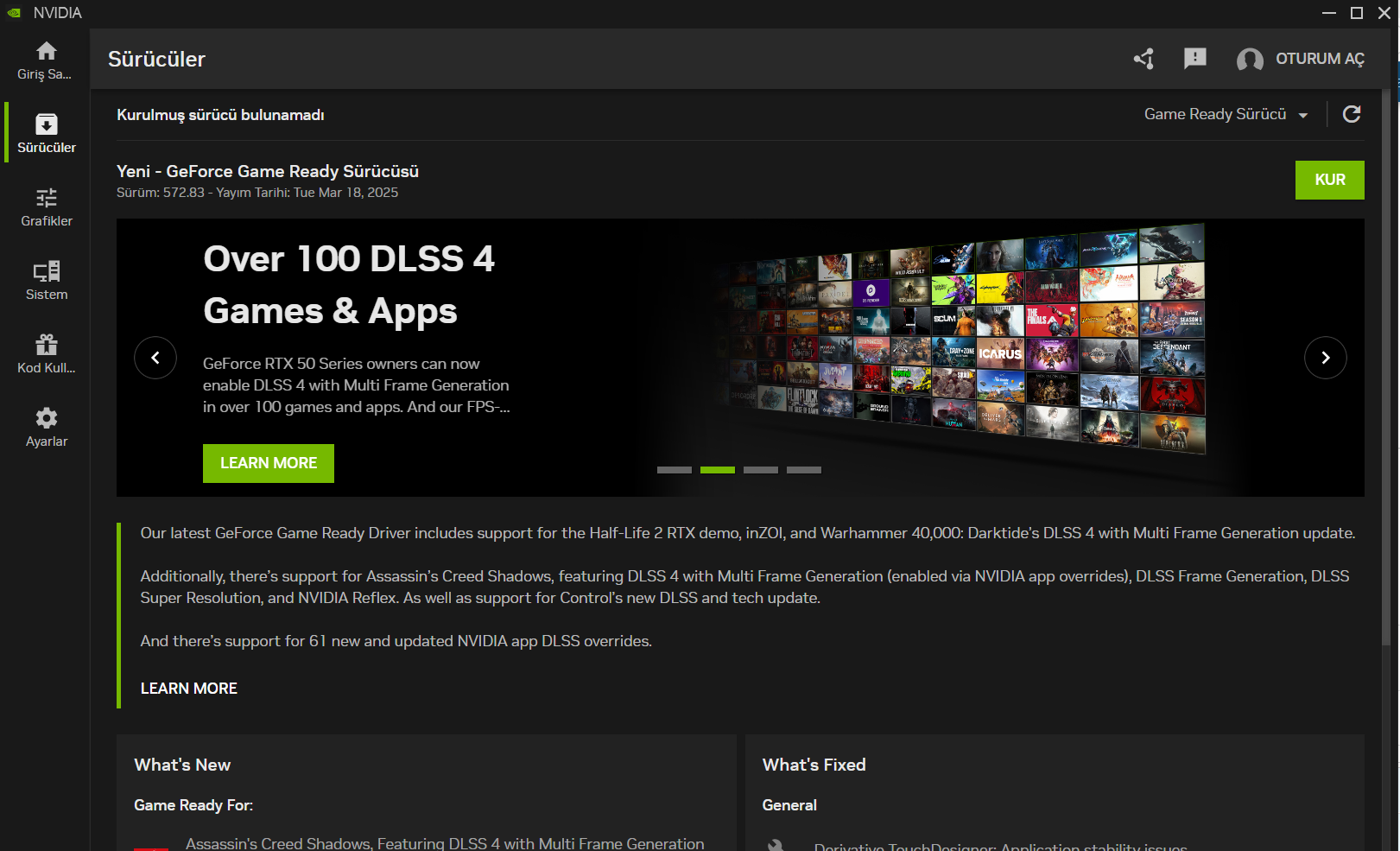
Task: Click the 'What's New' heading
Action: pyautogui.click(x=182, y=765)
